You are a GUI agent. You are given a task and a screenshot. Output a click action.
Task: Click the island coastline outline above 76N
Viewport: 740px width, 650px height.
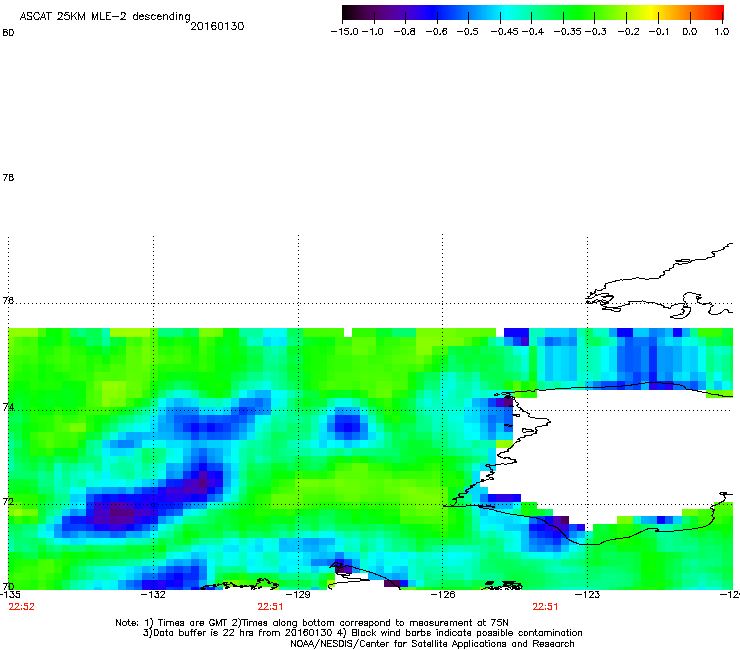[661, 283]
